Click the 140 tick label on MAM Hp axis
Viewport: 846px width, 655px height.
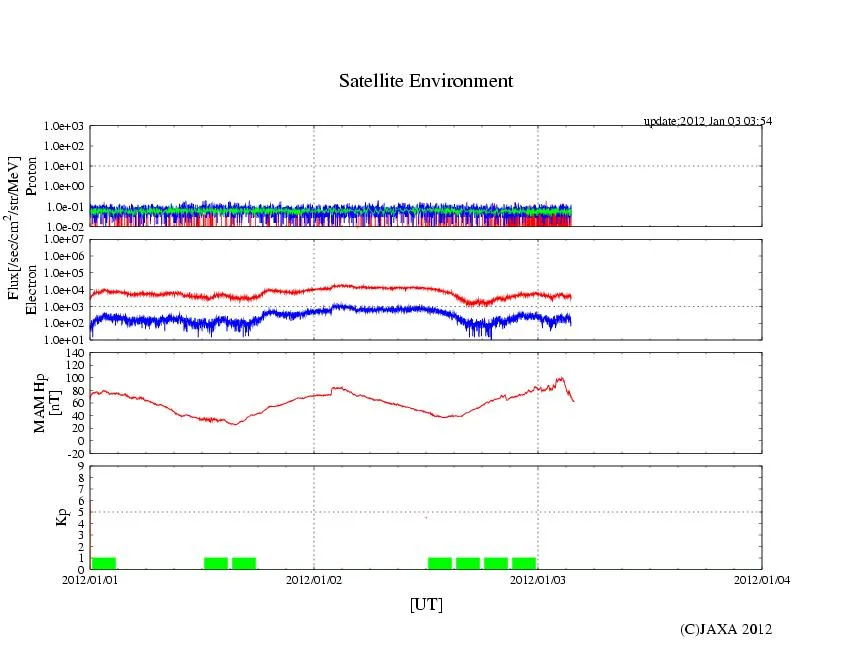(x=74, y=353)
